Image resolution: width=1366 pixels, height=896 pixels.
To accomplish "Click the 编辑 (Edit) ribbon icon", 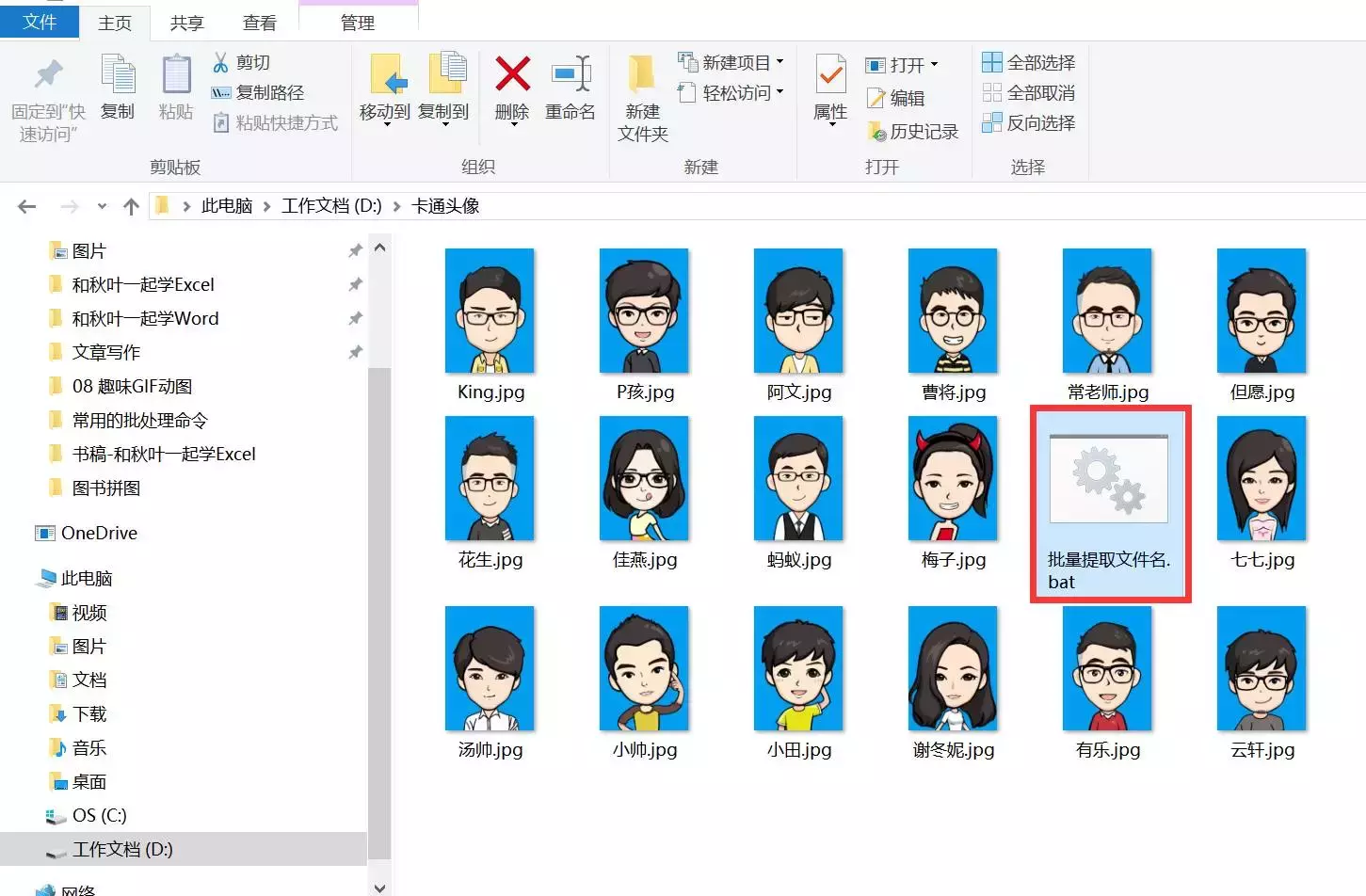I will 876,98.
